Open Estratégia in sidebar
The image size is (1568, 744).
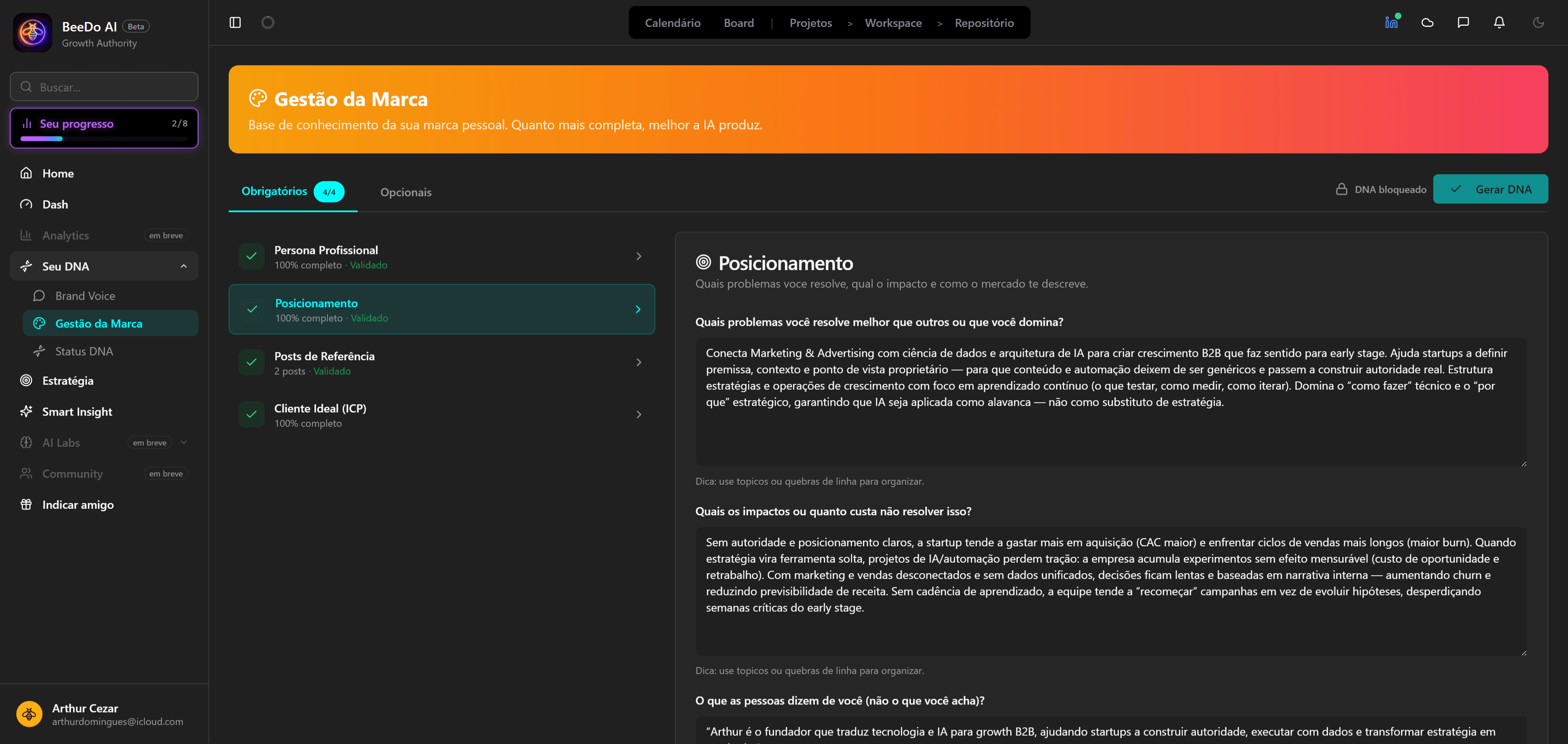tap(104, 381)
